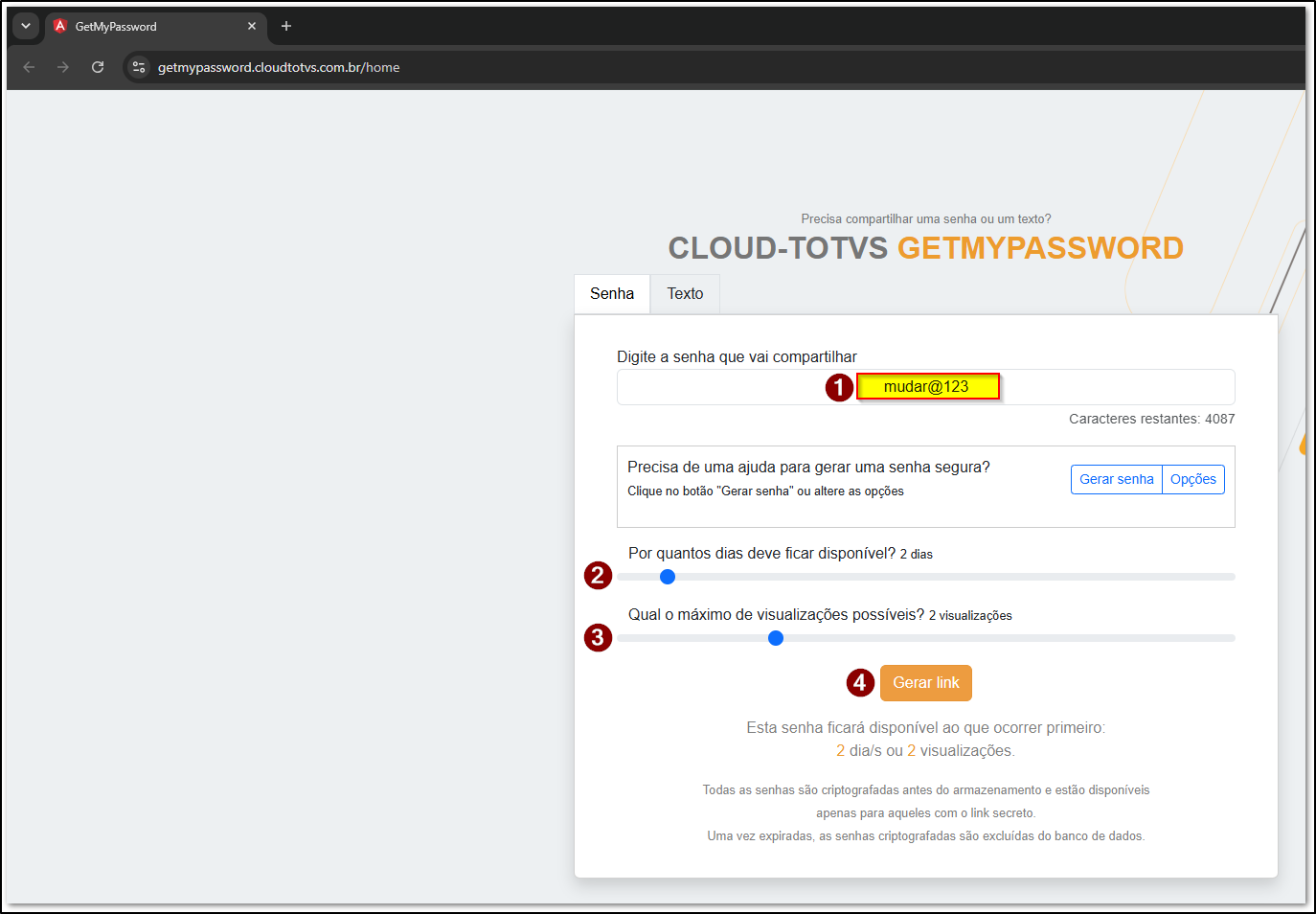Expand the tab search dropdown
Screen dimensions: 1316x914
(x=26, y=26)
